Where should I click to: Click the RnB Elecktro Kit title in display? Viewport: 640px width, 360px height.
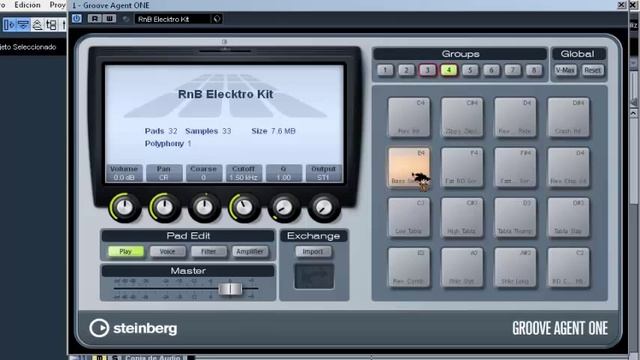pyautogui.click(x=226, y=94)
